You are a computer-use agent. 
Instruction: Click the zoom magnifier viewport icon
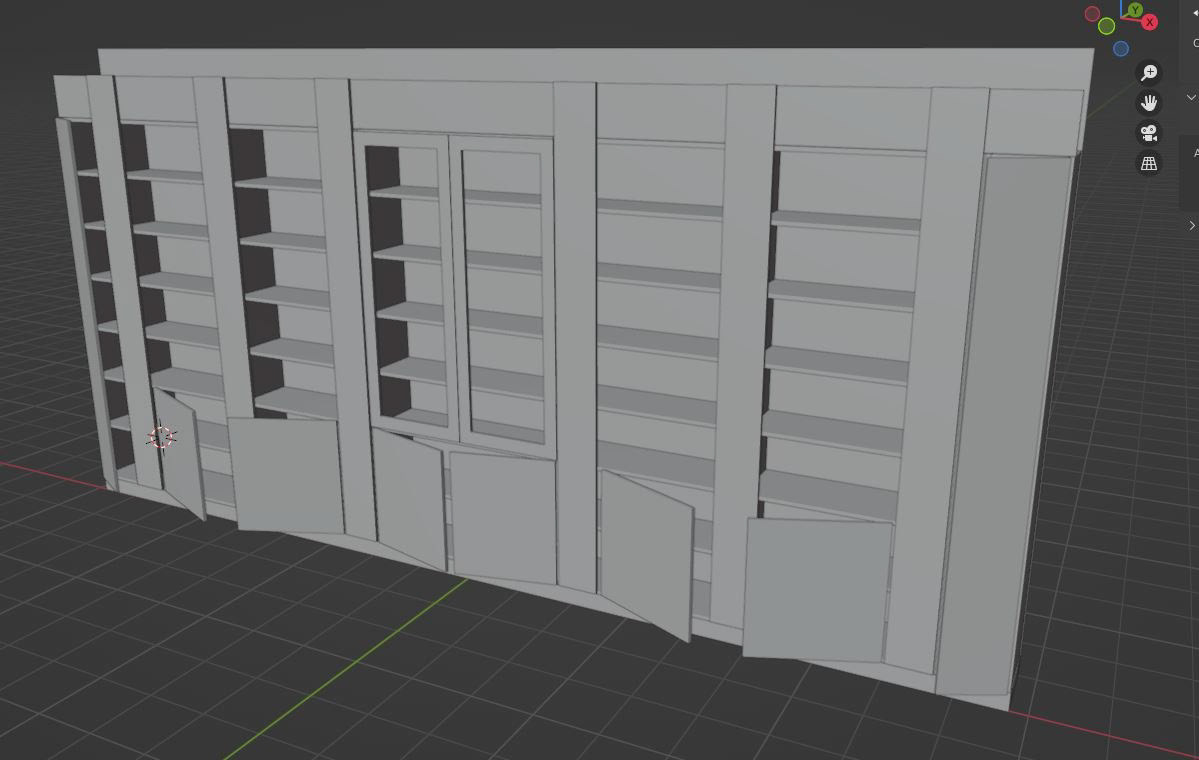1149,73
